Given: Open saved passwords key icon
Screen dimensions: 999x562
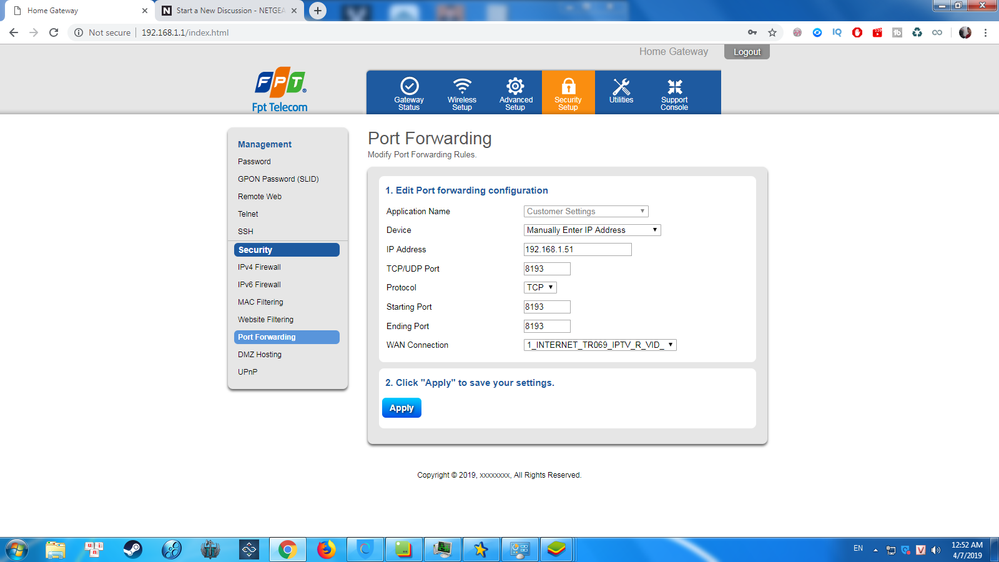Looking at the screenshot, I should (752, 32).
